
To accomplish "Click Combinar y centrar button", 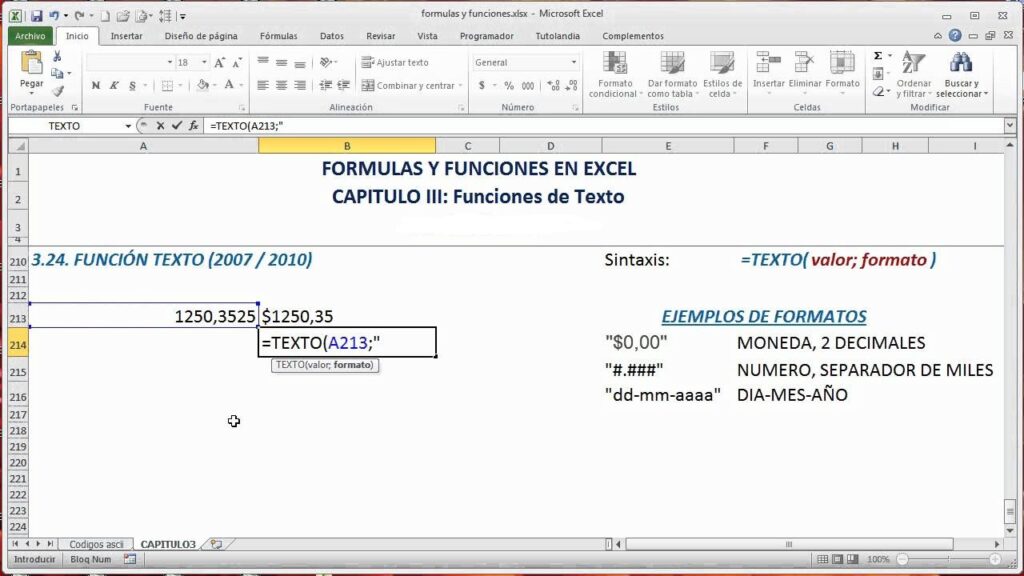I will pos(411,86).
